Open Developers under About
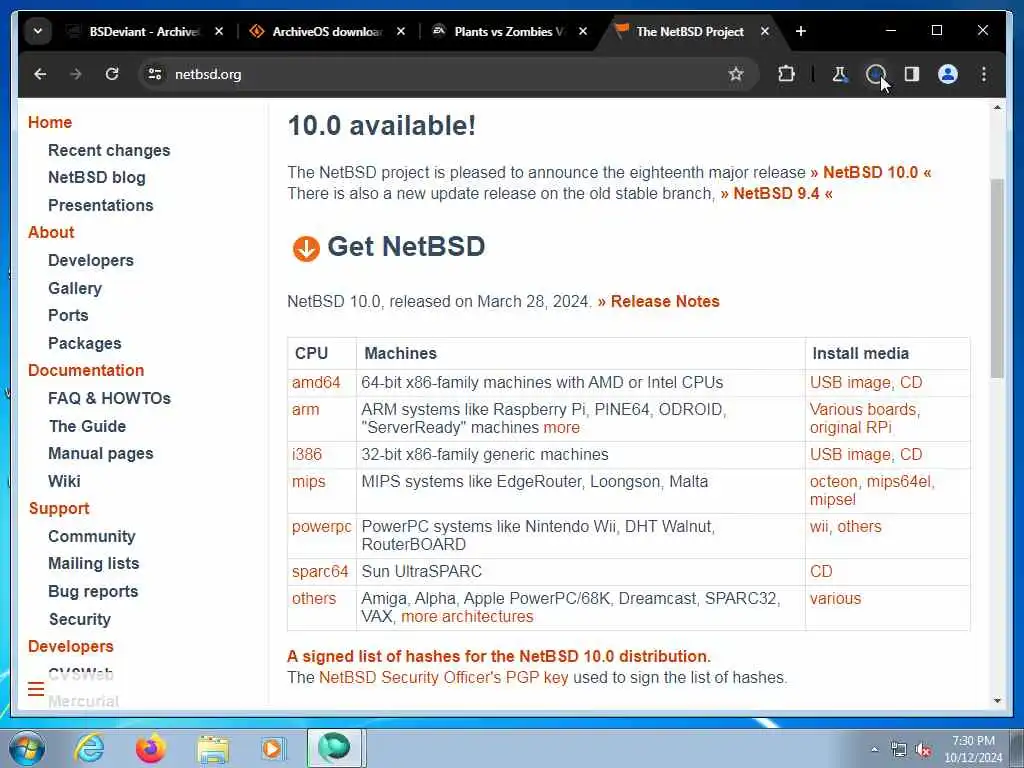This screenshot has height=768, width=1024. [91, 260]
